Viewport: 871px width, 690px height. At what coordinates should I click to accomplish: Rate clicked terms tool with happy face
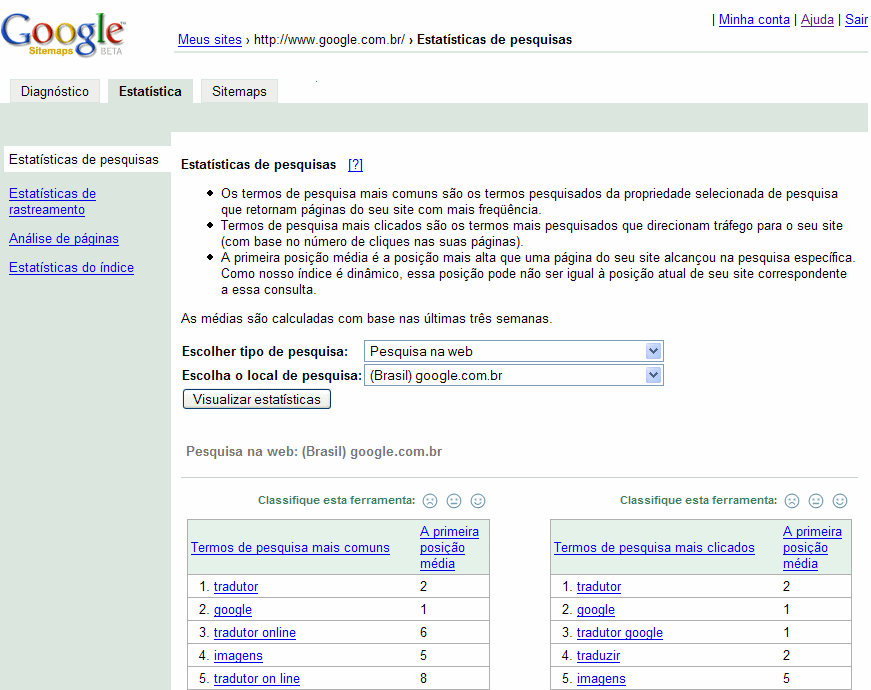(x=840, y=501)
